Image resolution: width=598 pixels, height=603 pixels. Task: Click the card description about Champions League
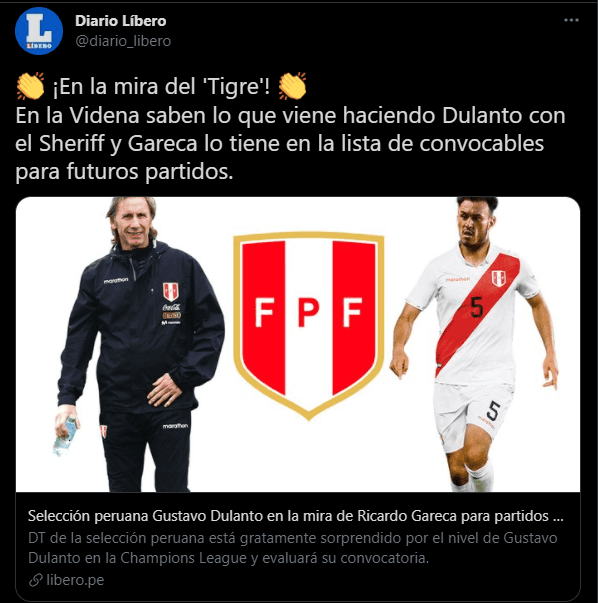[292, 548]
